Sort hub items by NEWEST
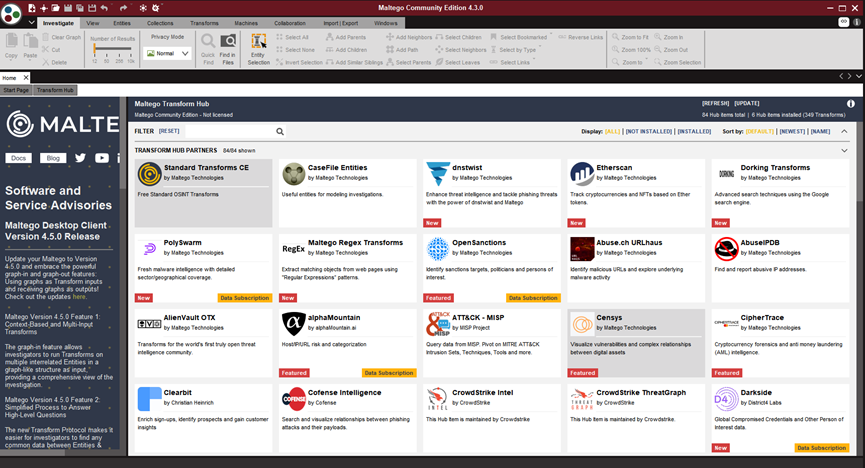 point(792,131)
